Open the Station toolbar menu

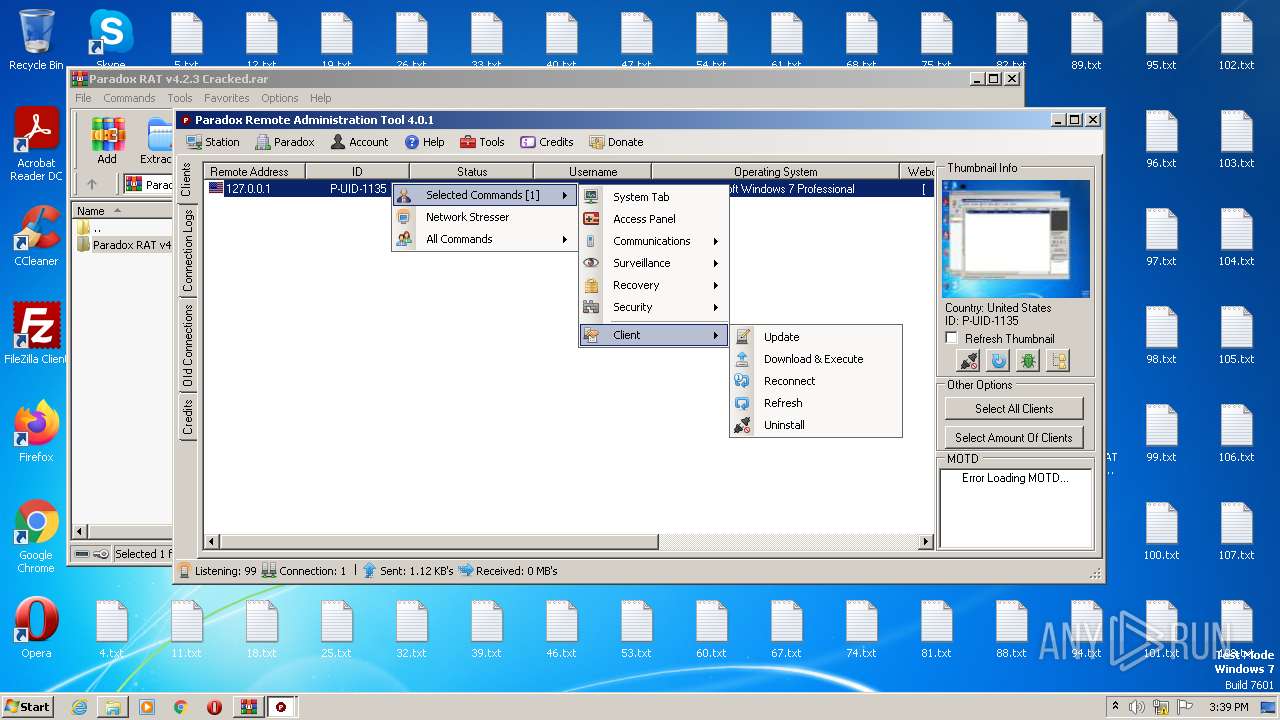point(212,142)
